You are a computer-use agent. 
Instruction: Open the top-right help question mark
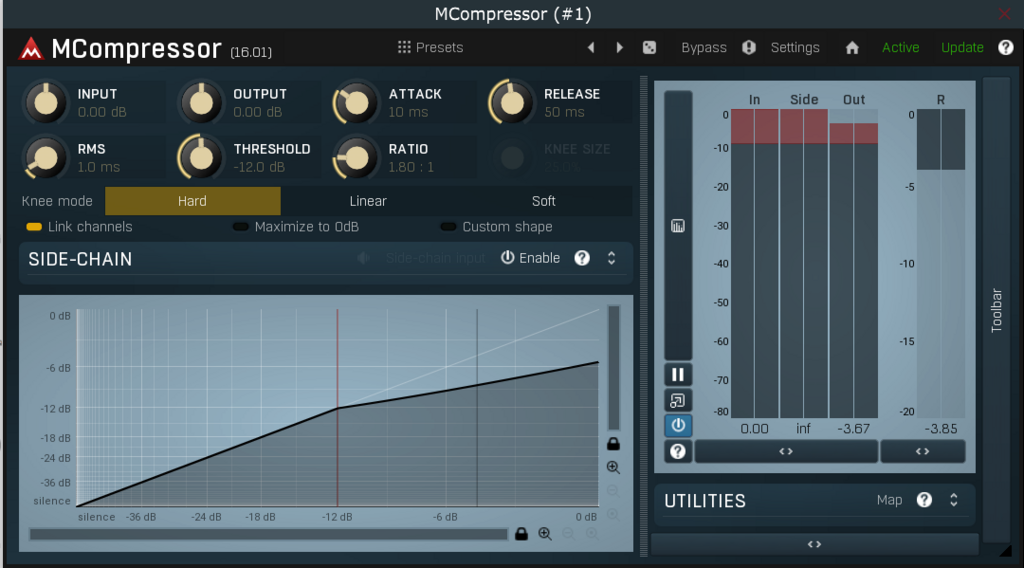1006,48
